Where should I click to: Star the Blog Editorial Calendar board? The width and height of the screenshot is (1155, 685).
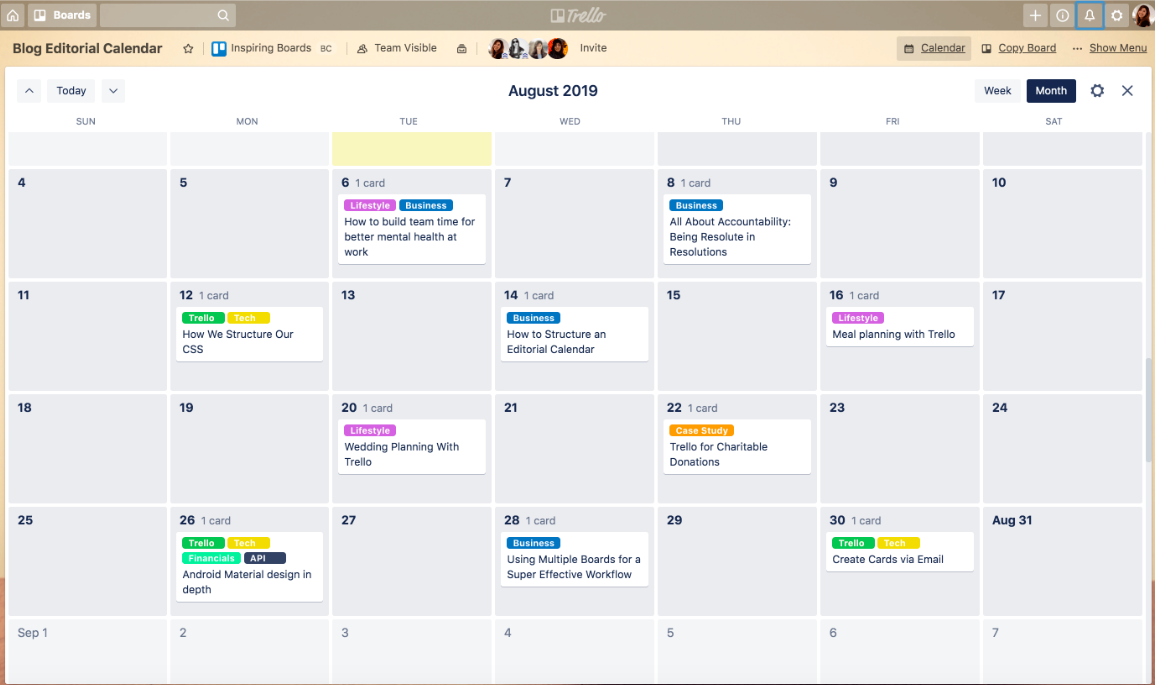[188, 48]
